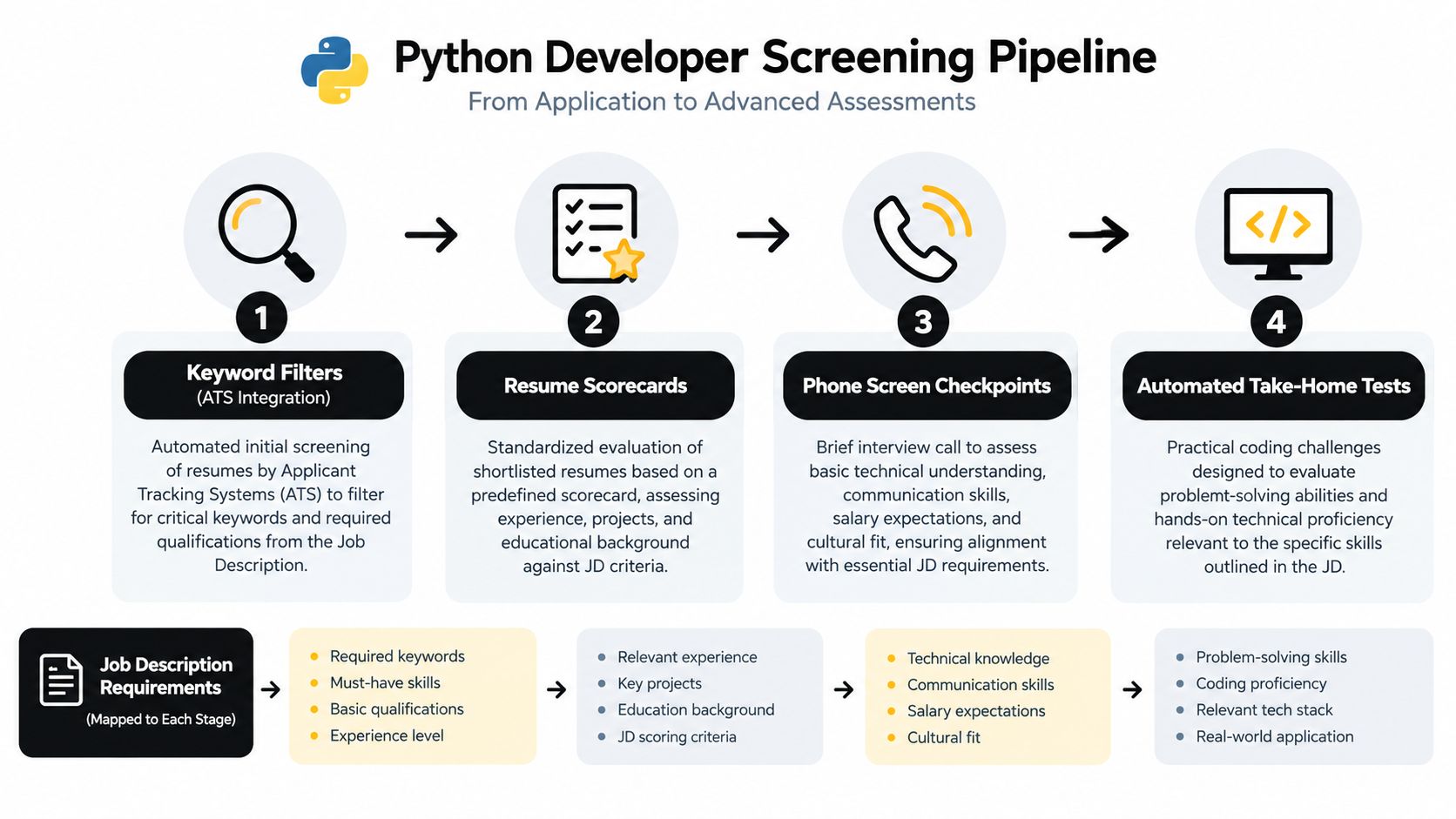Click the Python logo beside the title
Screen dimensions: 1456x819
(334, 70)
